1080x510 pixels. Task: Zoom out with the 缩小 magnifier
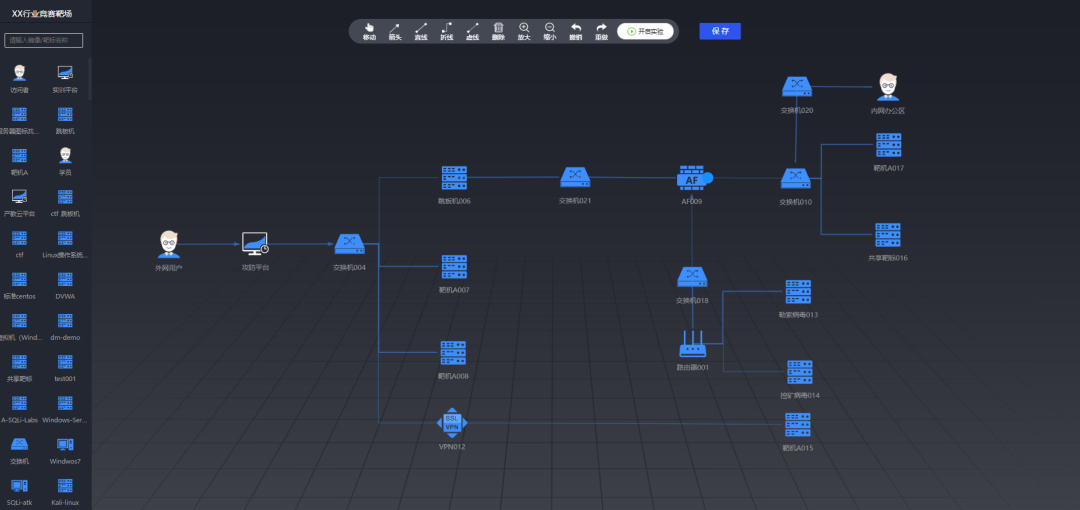click(x=550, y=30)
